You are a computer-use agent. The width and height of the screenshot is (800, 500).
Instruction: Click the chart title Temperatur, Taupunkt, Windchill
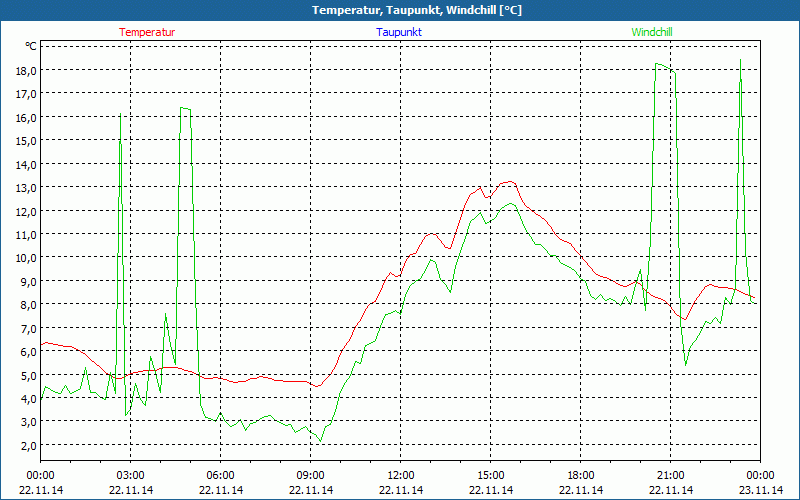point(417,10)
